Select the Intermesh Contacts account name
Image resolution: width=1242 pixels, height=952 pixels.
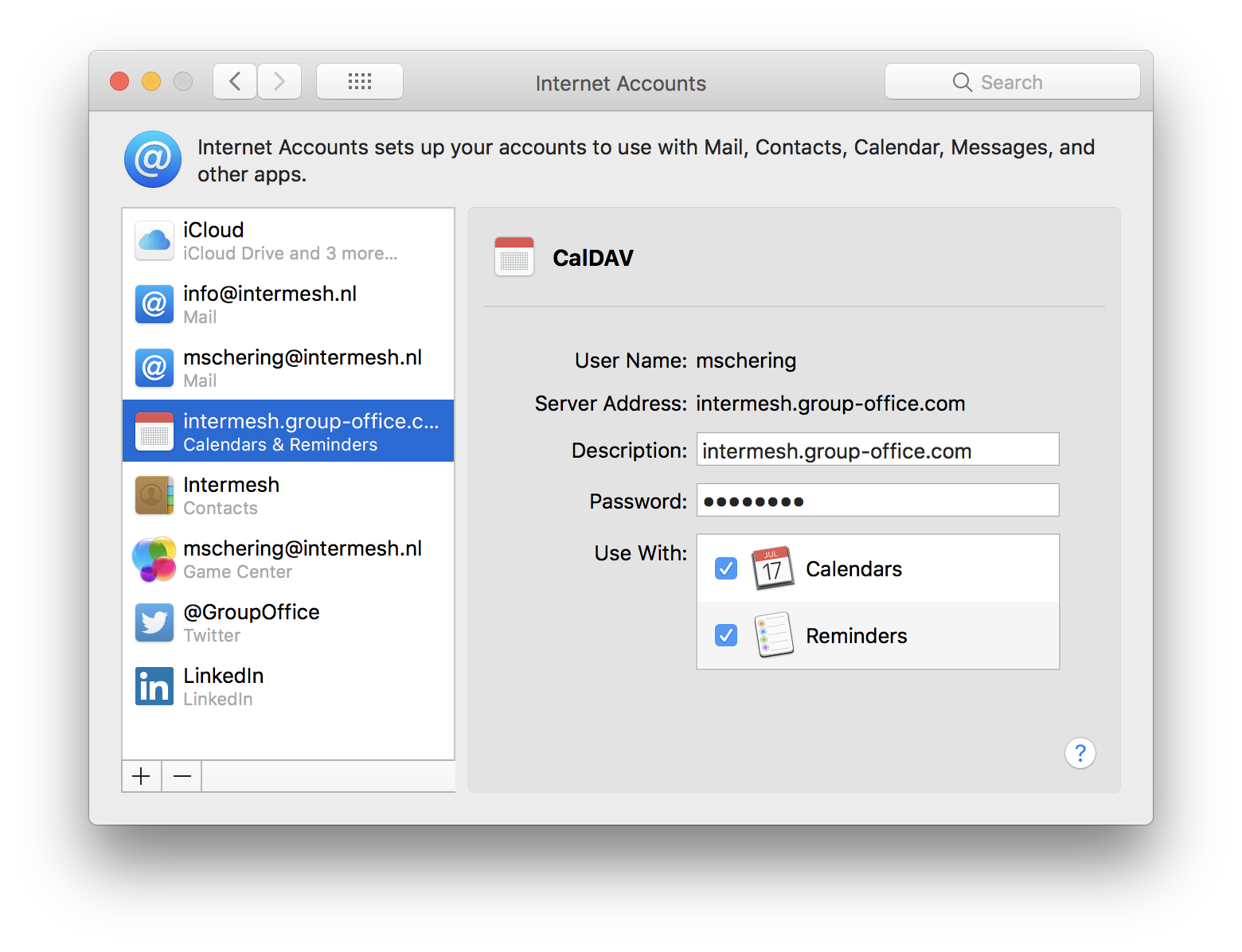(232, 485)
